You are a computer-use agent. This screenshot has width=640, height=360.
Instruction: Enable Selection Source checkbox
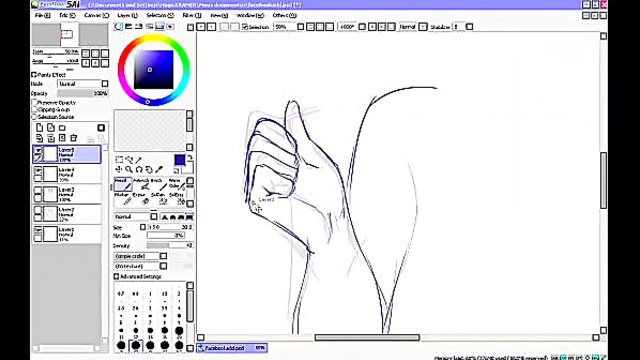(34, 117)
